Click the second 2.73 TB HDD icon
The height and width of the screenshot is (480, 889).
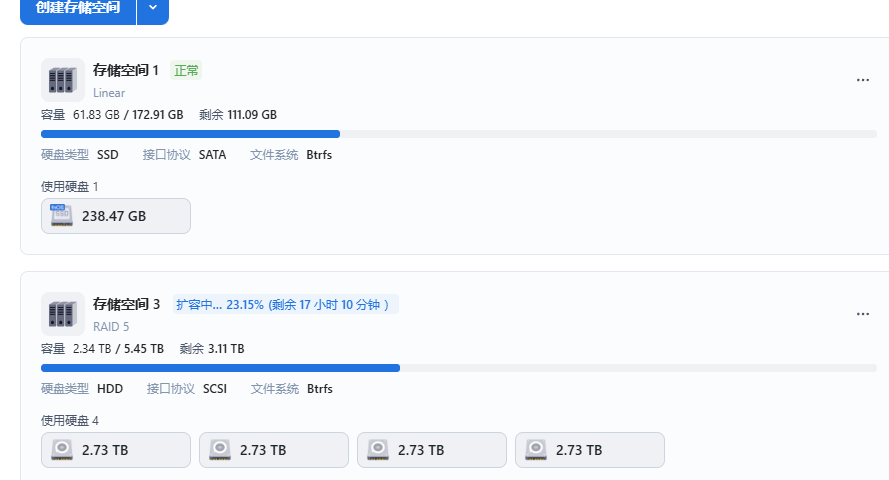click(220, 450)
